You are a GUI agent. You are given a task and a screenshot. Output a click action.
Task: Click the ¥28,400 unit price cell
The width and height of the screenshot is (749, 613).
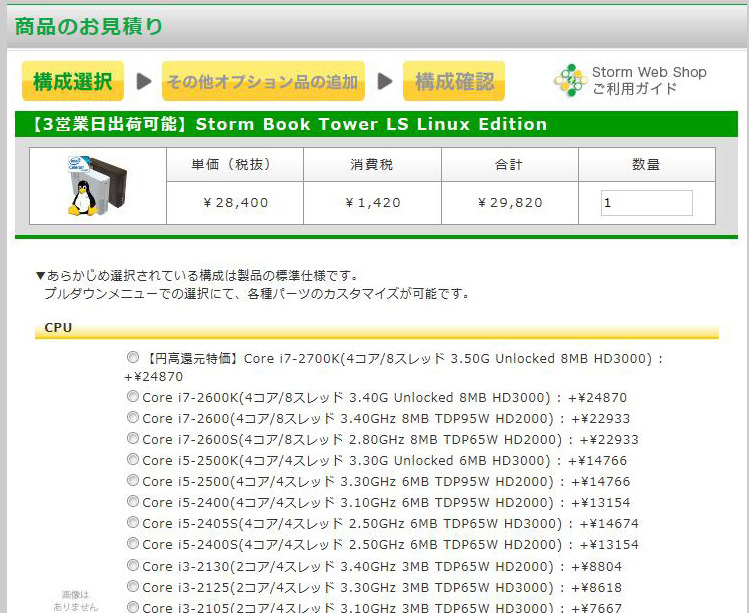(x=235, y=203)
